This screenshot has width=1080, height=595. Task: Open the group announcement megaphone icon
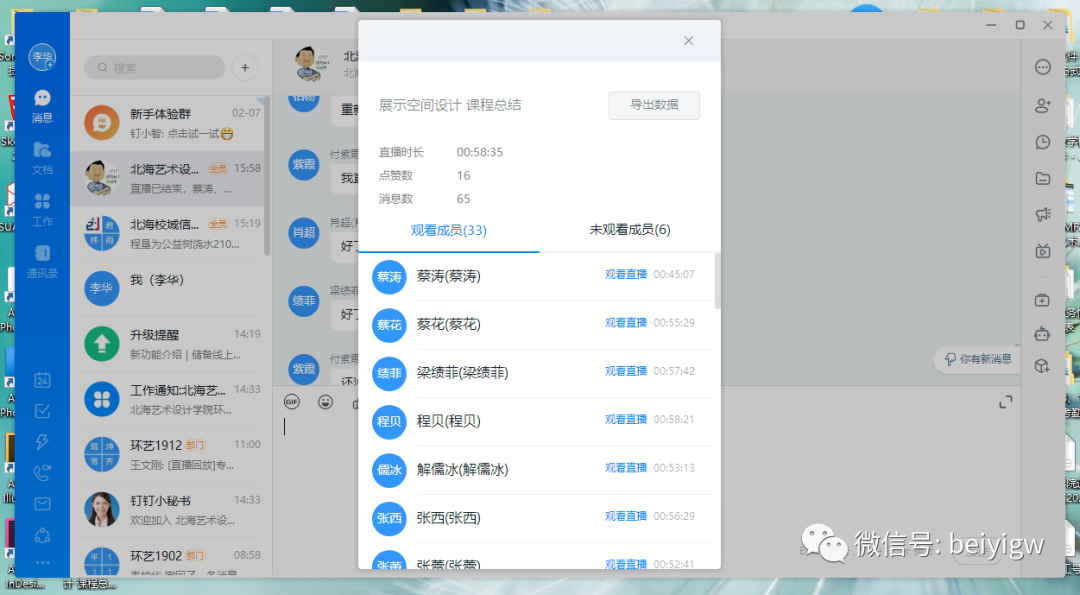pos(1043,214)
